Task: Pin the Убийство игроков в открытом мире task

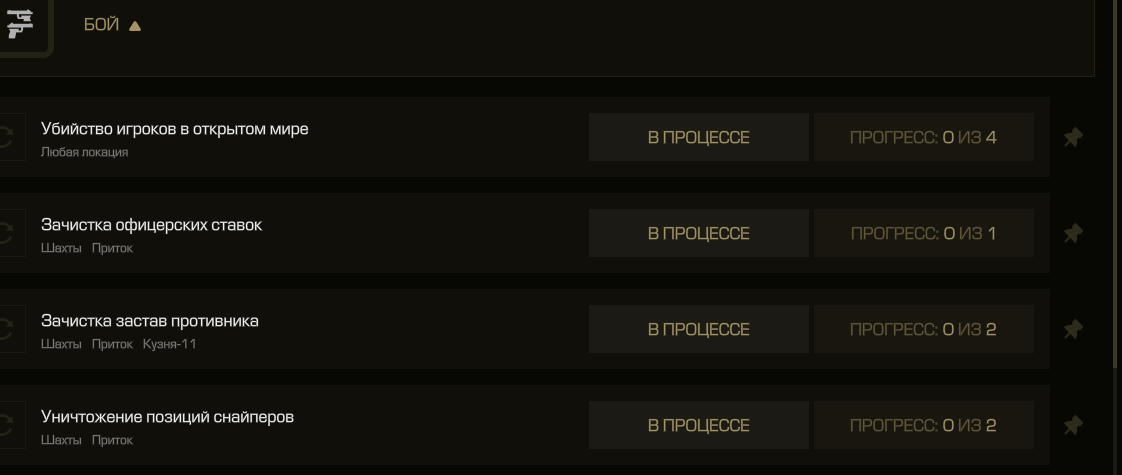Action: 1072,137
